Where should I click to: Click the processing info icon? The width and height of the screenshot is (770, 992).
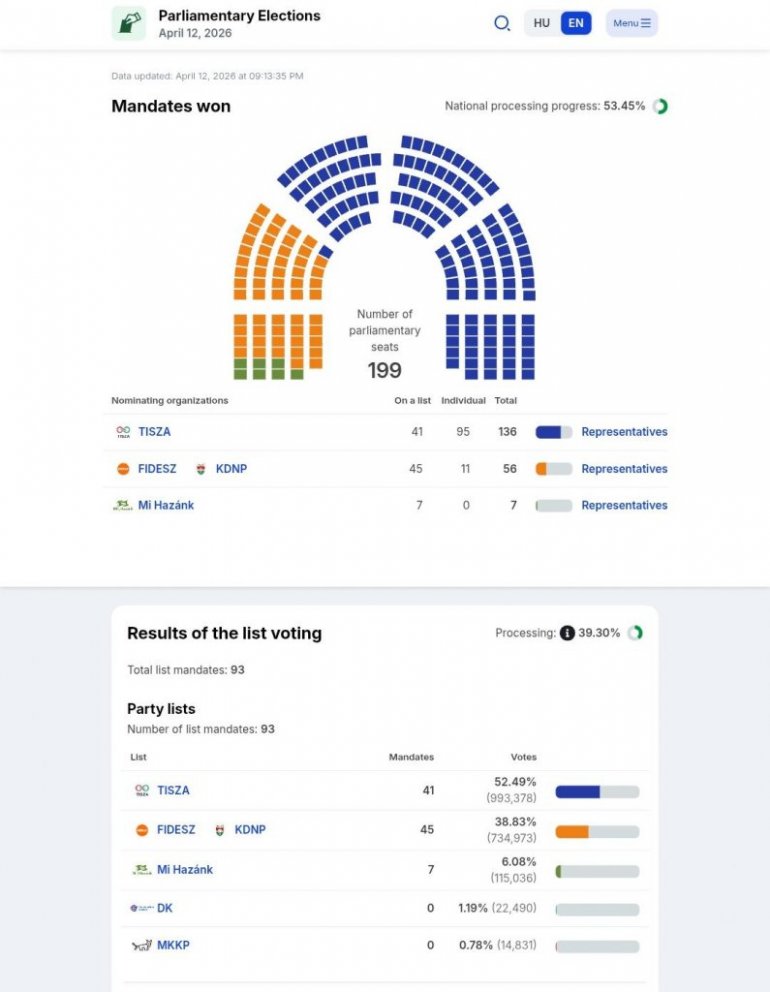[x=567, y=633]
